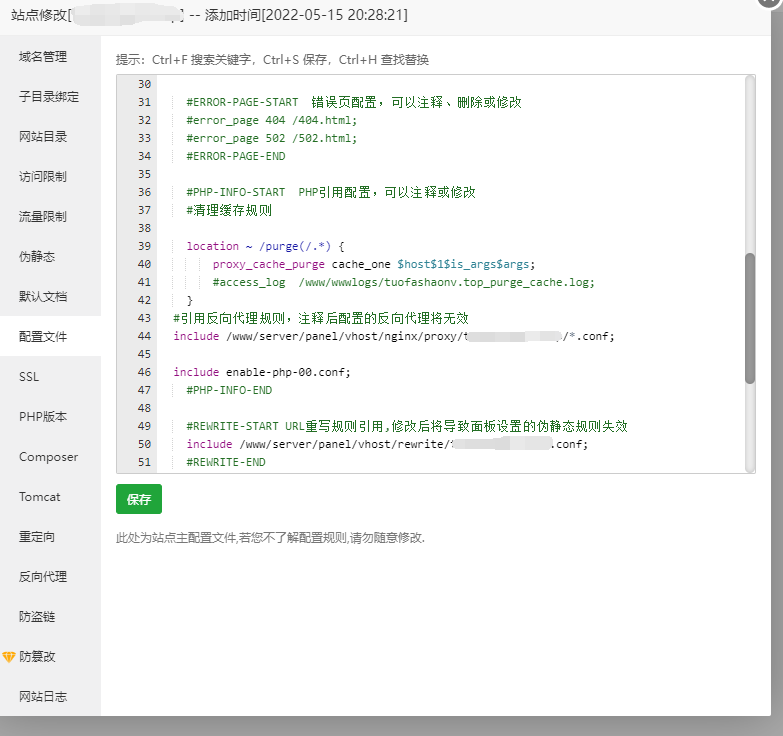Click the 'include enable-php-00.conf;' line
Screen dimensions: 783x736
point(262,372)
